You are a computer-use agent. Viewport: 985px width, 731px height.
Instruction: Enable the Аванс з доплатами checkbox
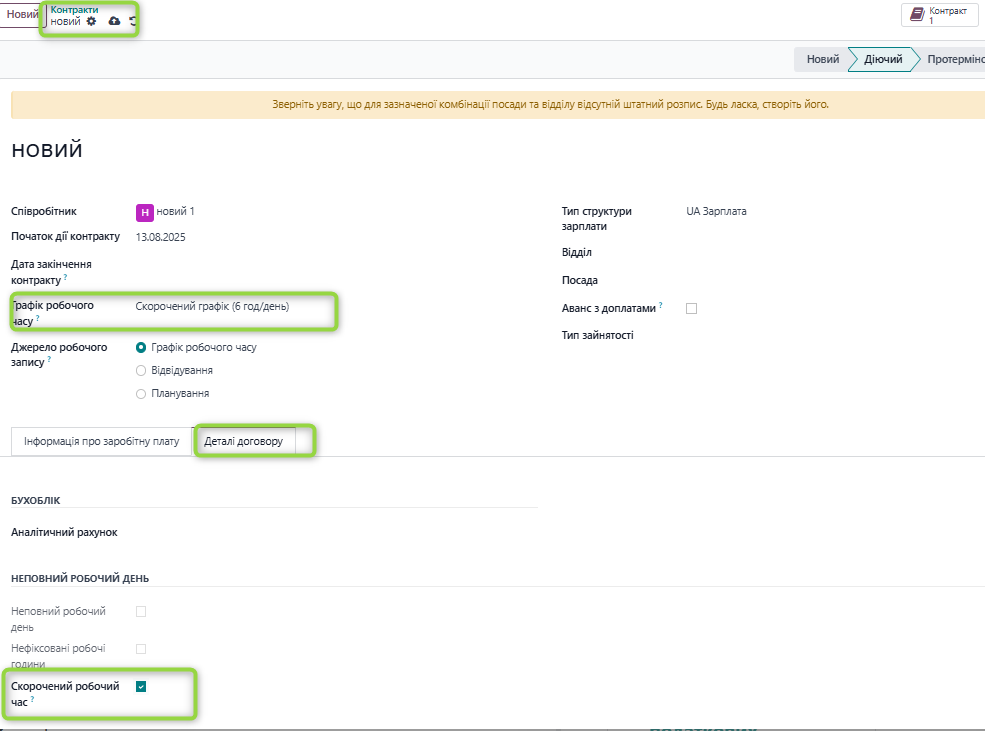click(691, 309)
